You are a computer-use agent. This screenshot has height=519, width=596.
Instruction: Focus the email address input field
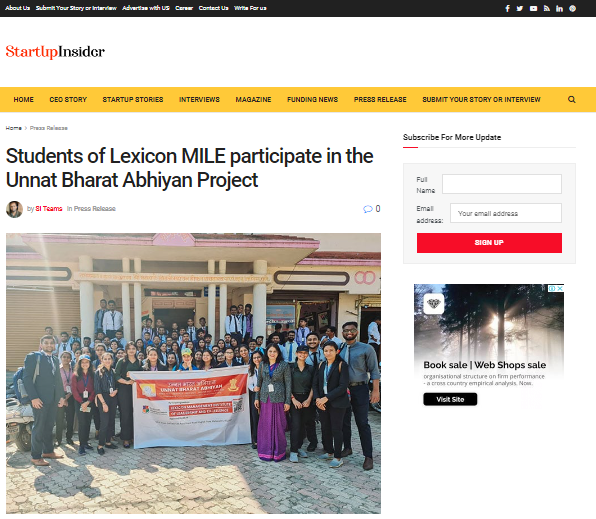point(506,213)
